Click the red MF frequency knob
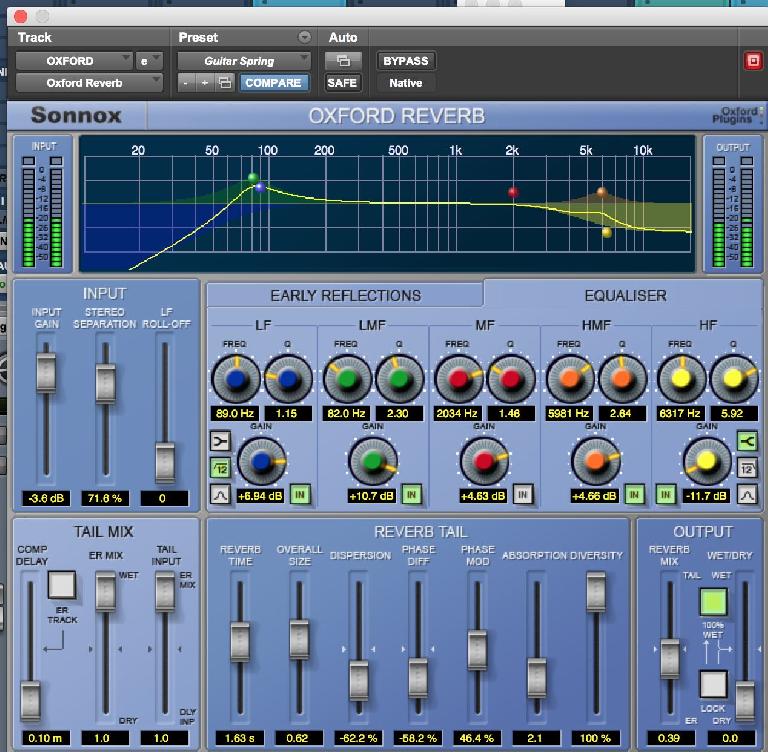 coord(458,379)
